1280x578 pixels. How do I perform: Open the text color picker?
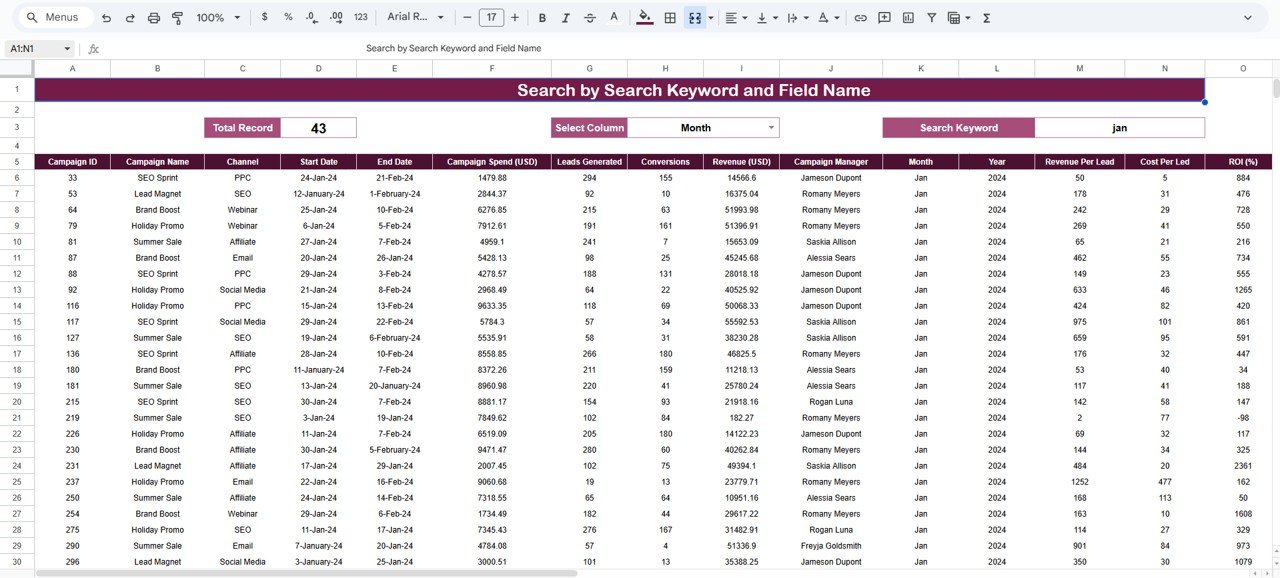point(614,17)
